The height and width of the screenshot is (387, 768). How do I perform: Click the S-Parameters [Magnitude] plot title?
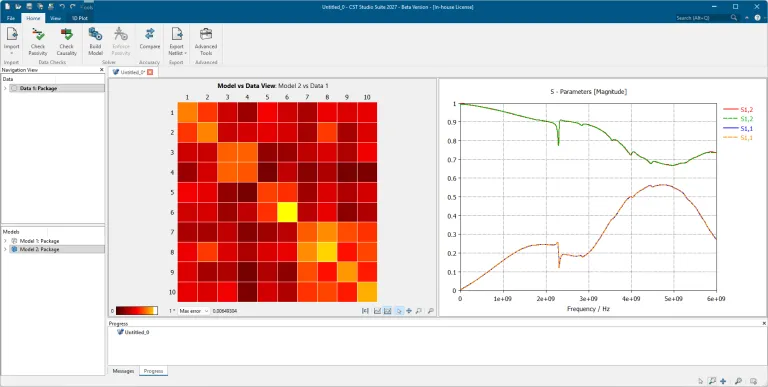click(588, 92)
